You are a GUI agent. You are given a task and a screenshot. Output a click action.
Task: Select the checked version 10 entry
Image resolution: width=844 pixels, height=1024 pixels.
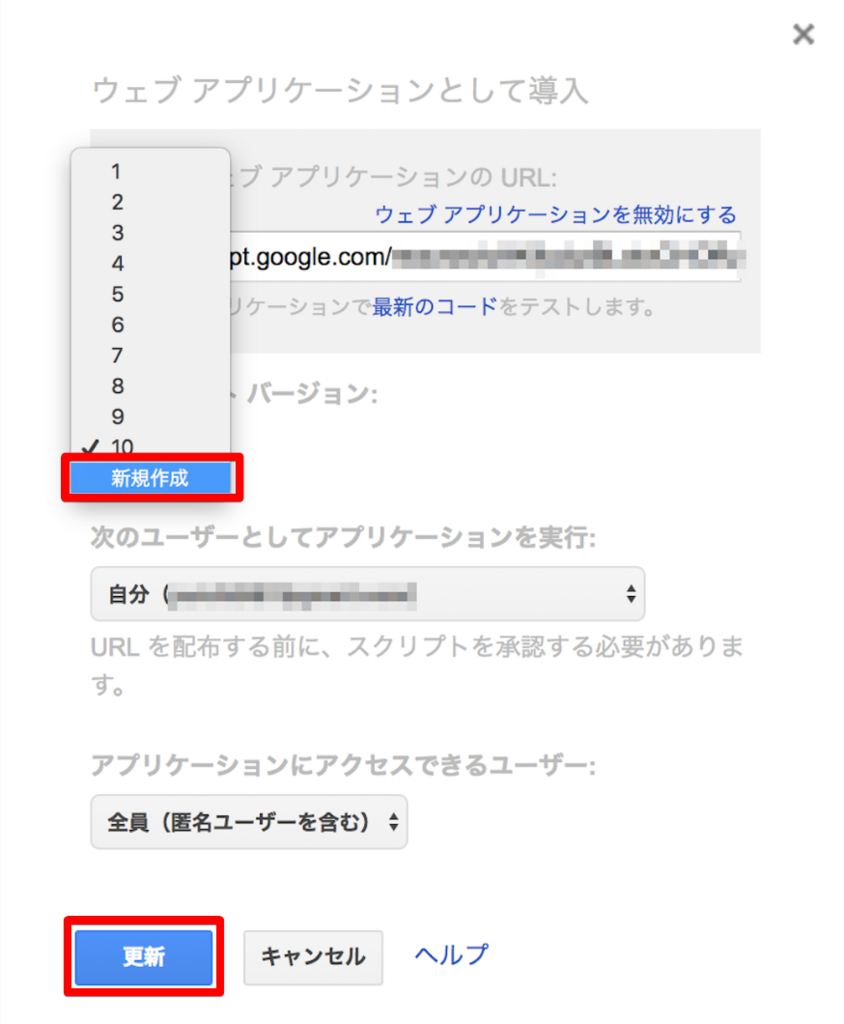coord(150,447)
